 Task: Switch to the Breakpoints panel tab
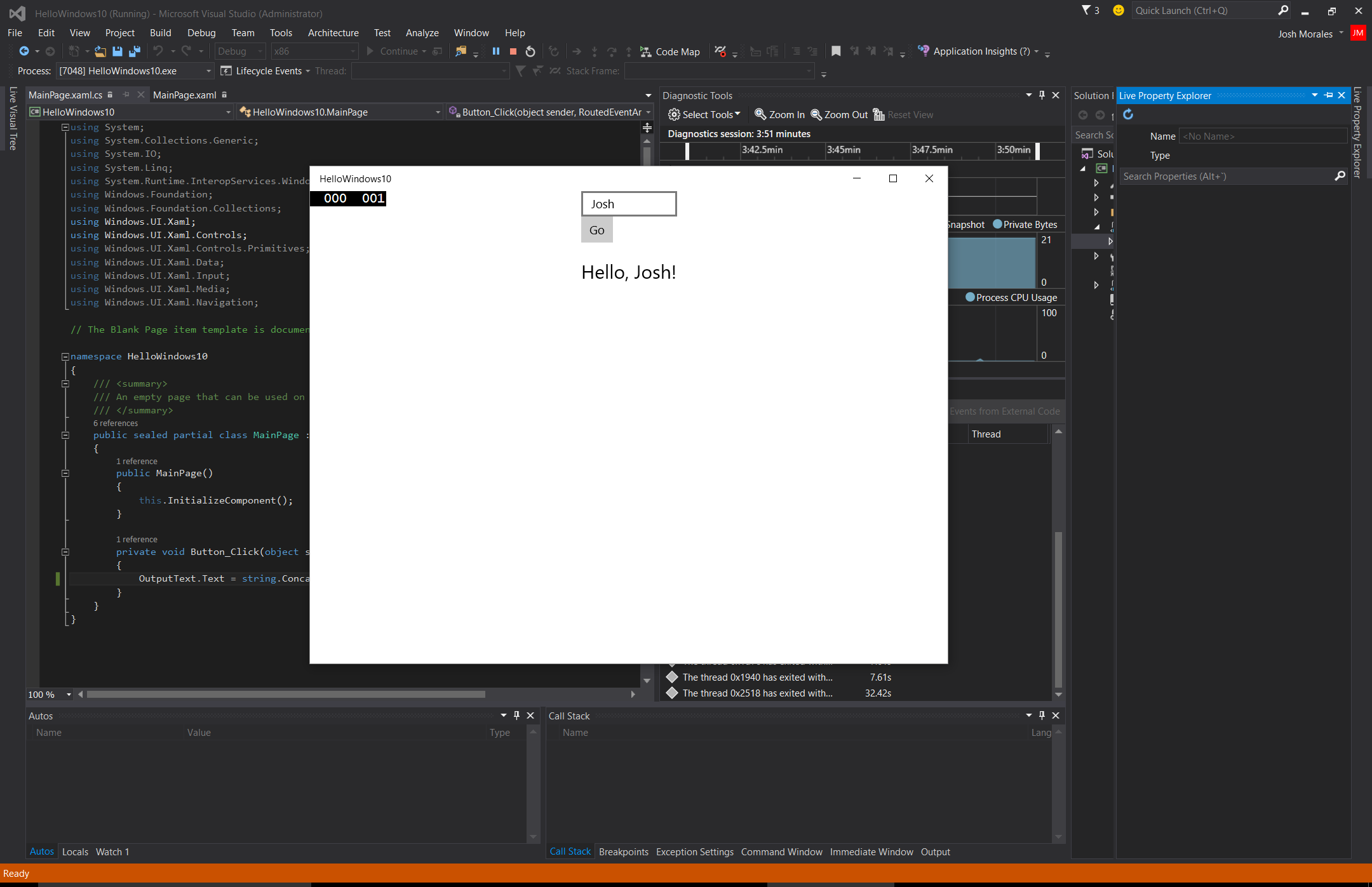[624, 851]
